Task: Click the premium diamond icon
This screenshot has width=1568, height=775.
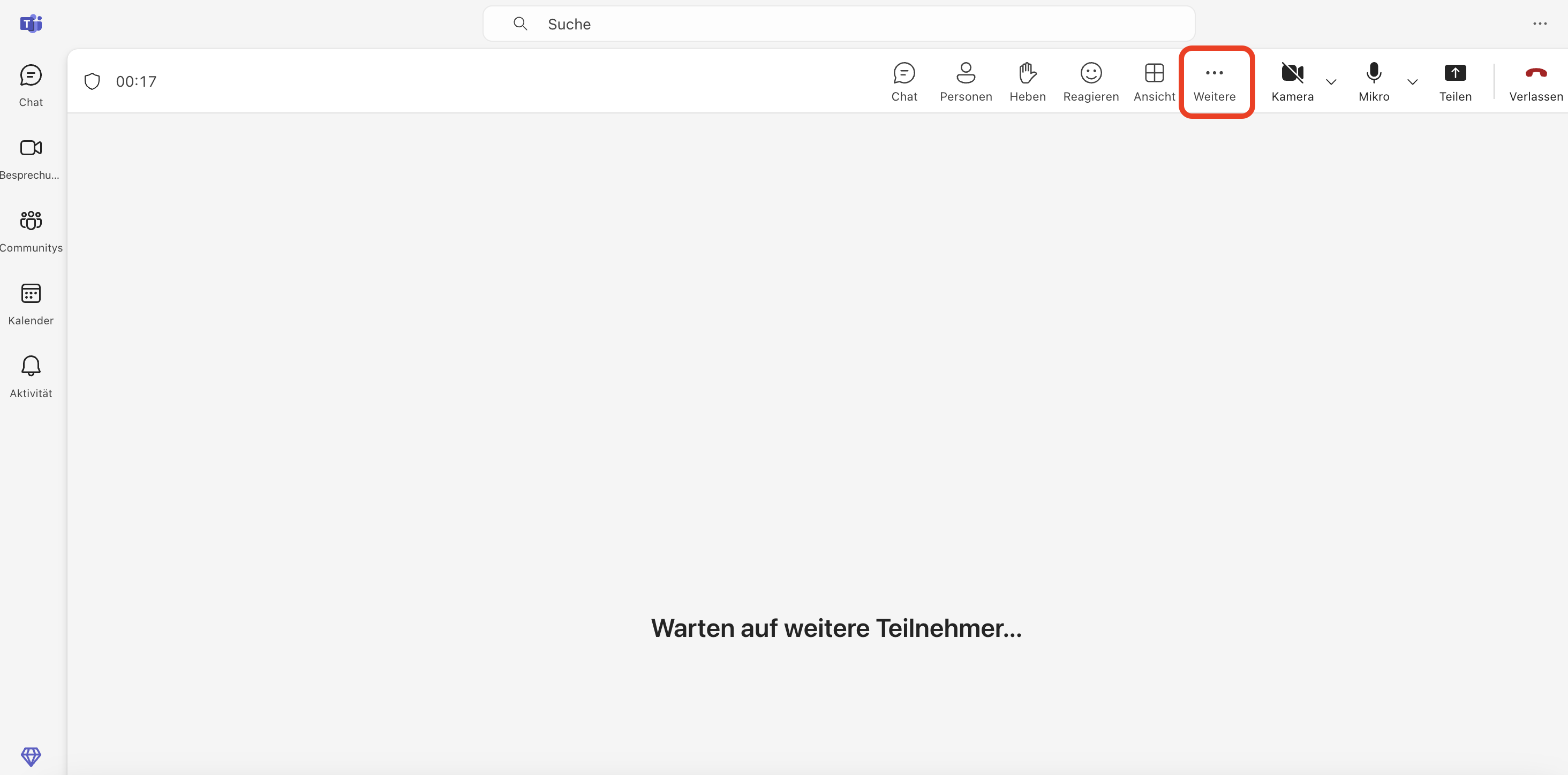Action: click(x=31, y=756)
